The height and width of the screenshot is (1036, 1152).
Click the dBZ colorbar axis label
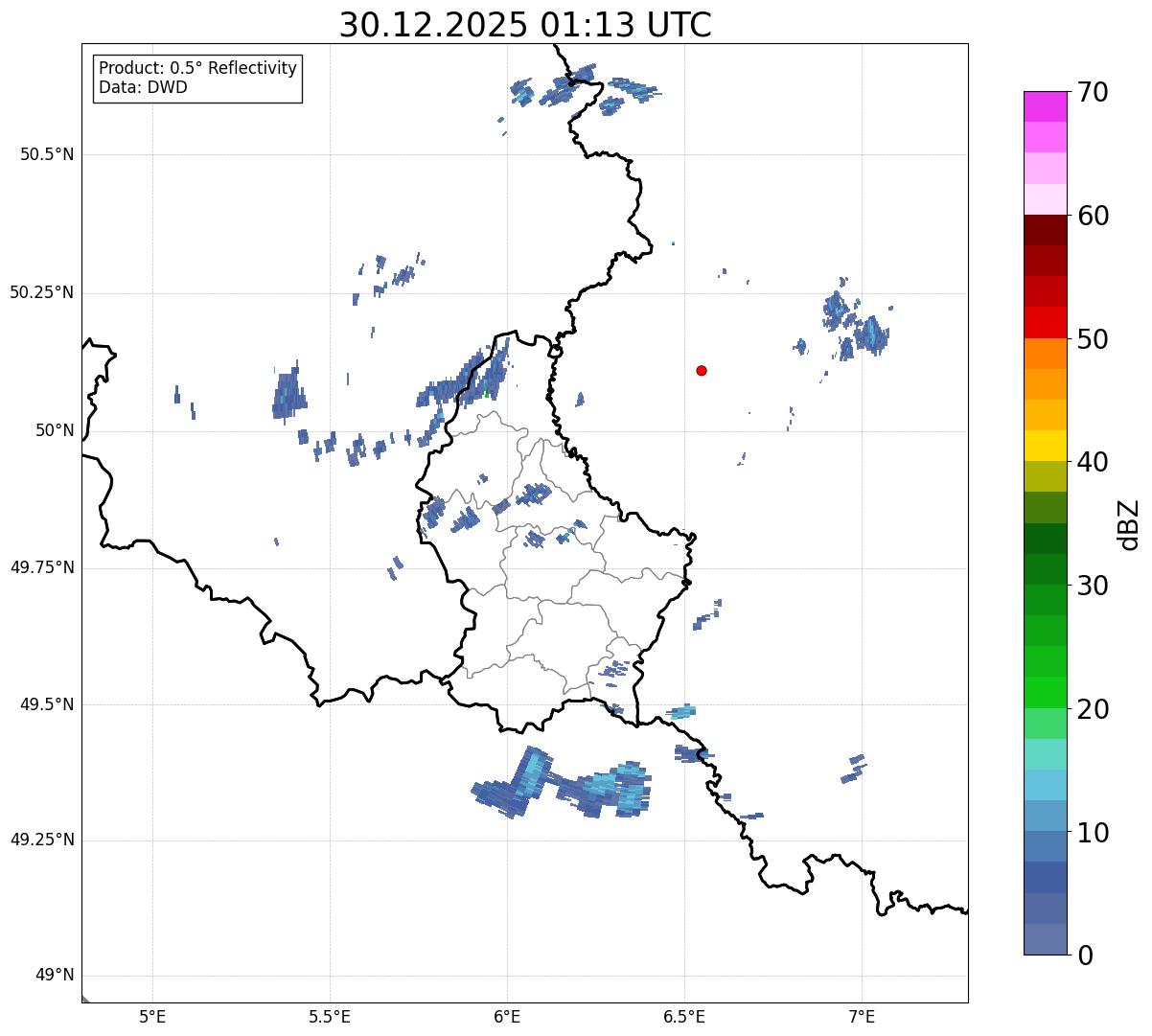pyautogui.click(x=1129, y=524)
